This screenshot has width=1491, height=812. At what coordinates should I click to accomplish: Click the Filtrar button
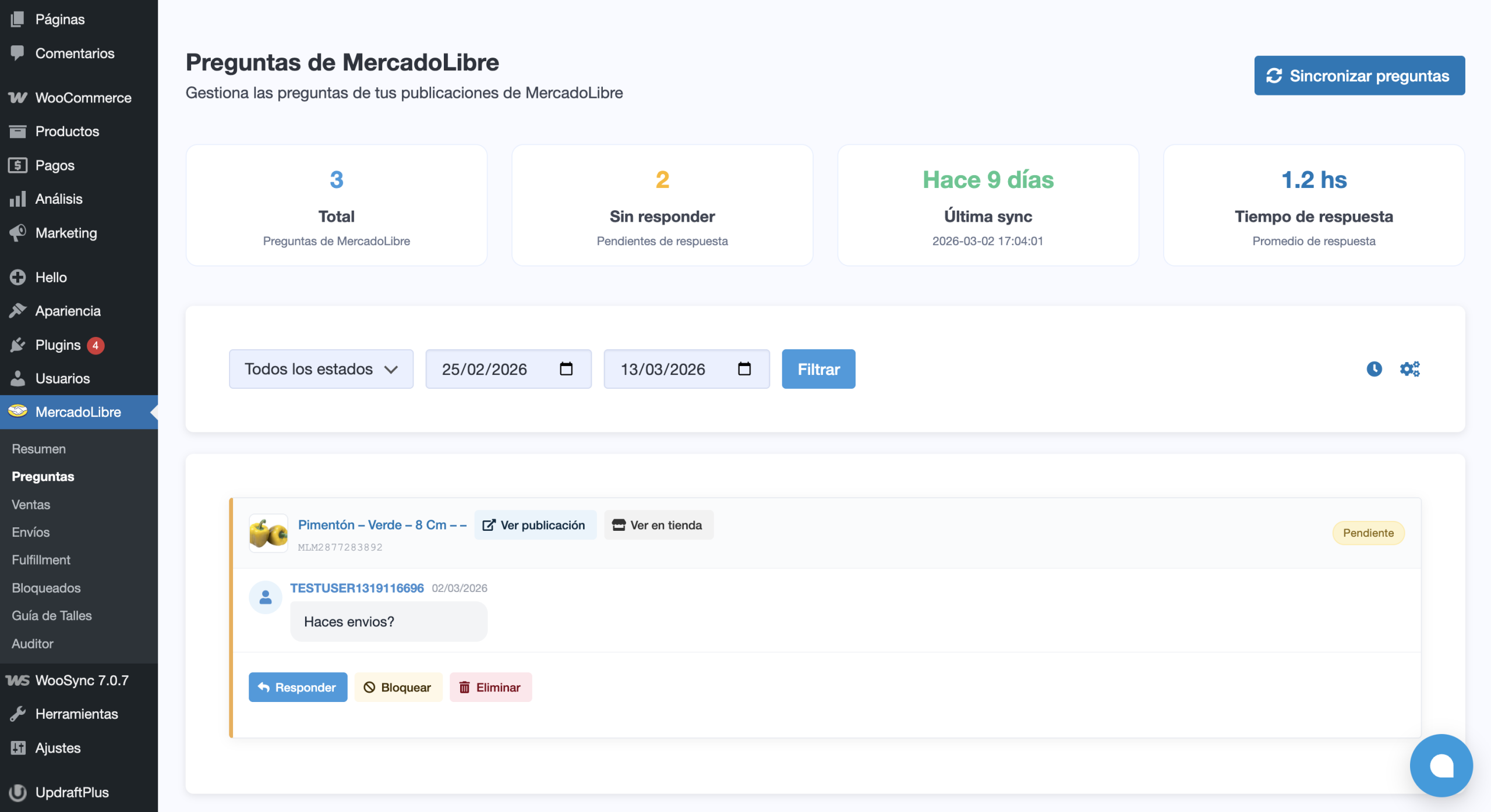pos(818,369)
